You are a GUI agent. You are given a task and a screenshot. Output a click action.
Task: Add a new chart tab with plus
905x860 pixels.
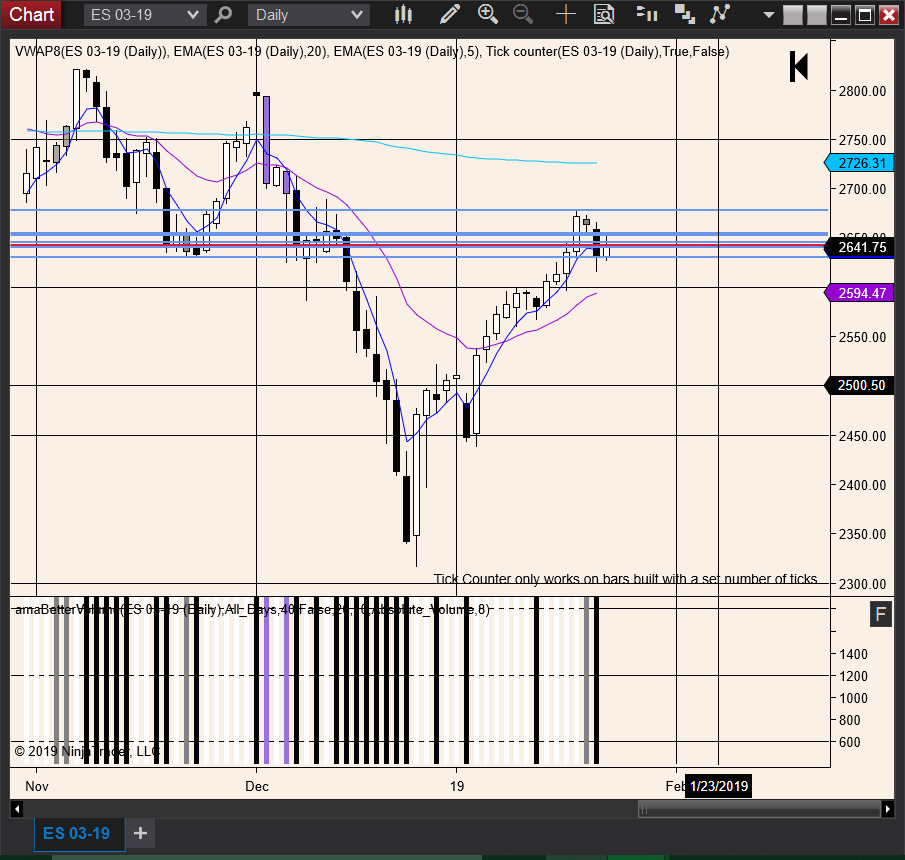(140, 833)
